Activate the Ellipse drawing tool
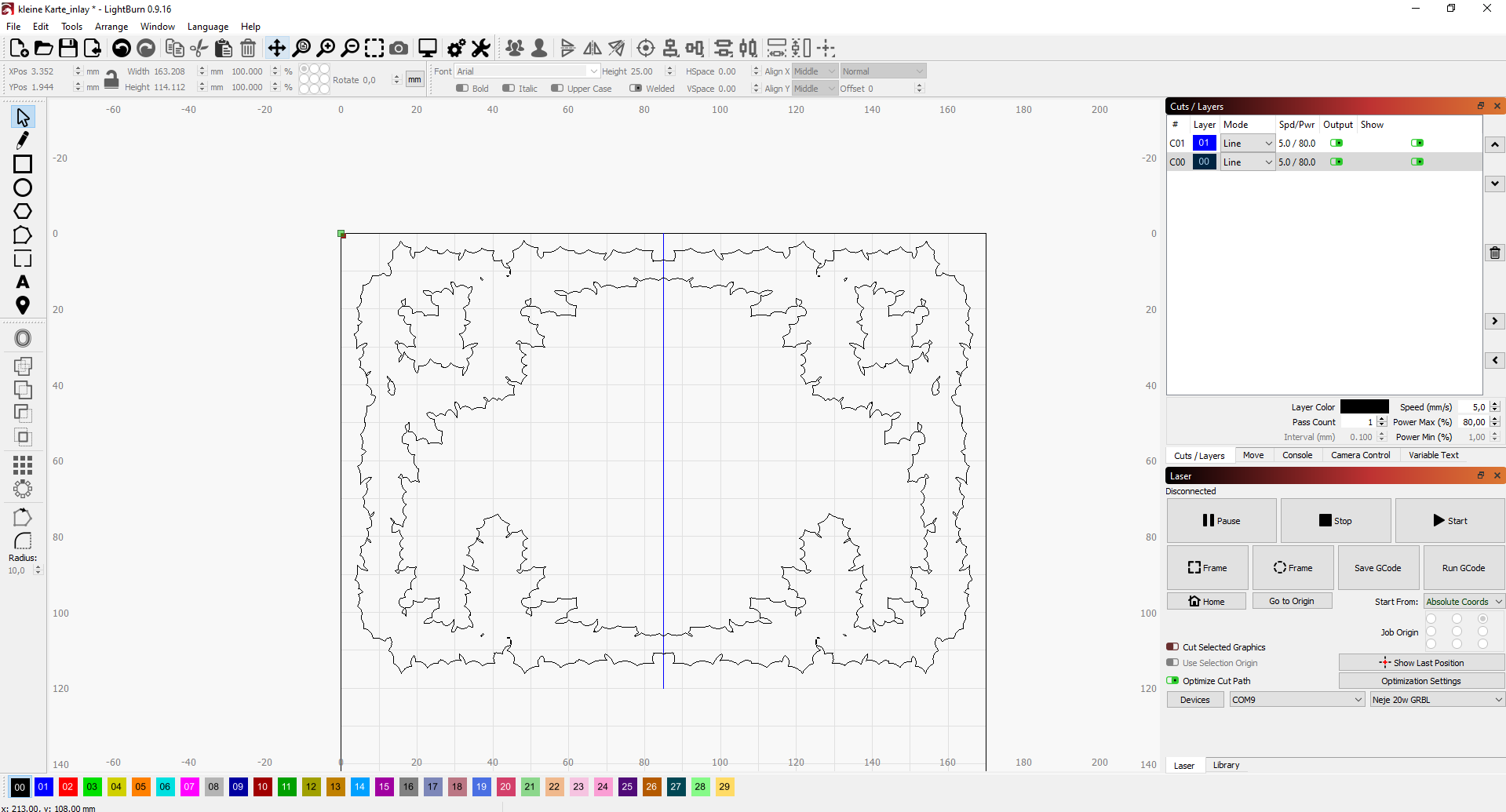This screenshot has height=812, width=1506. tap(23, 188)
